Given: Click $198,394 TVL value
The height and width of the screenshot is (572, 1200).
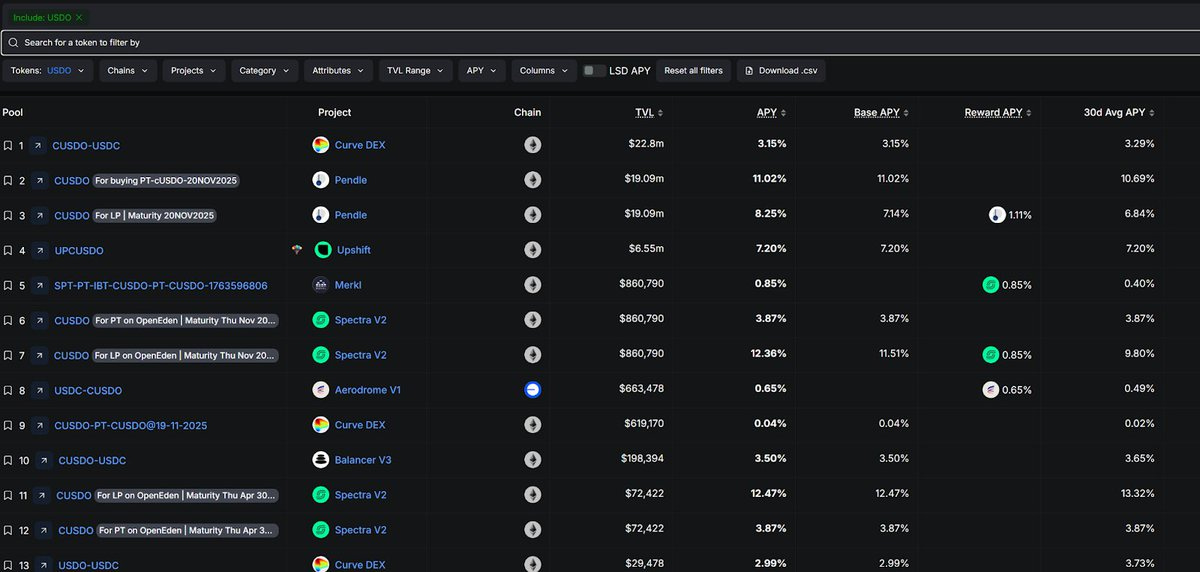Looking at the screenshot, I should tap(641, 460).
